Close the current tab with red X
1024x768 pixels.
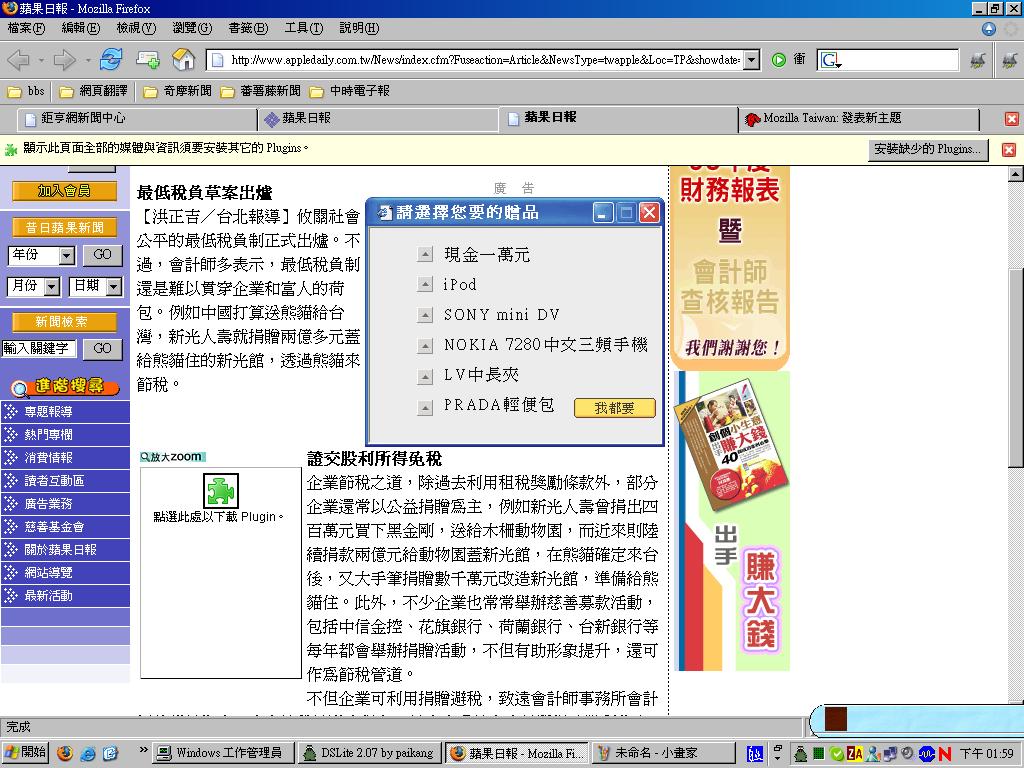click(1012, 119)
